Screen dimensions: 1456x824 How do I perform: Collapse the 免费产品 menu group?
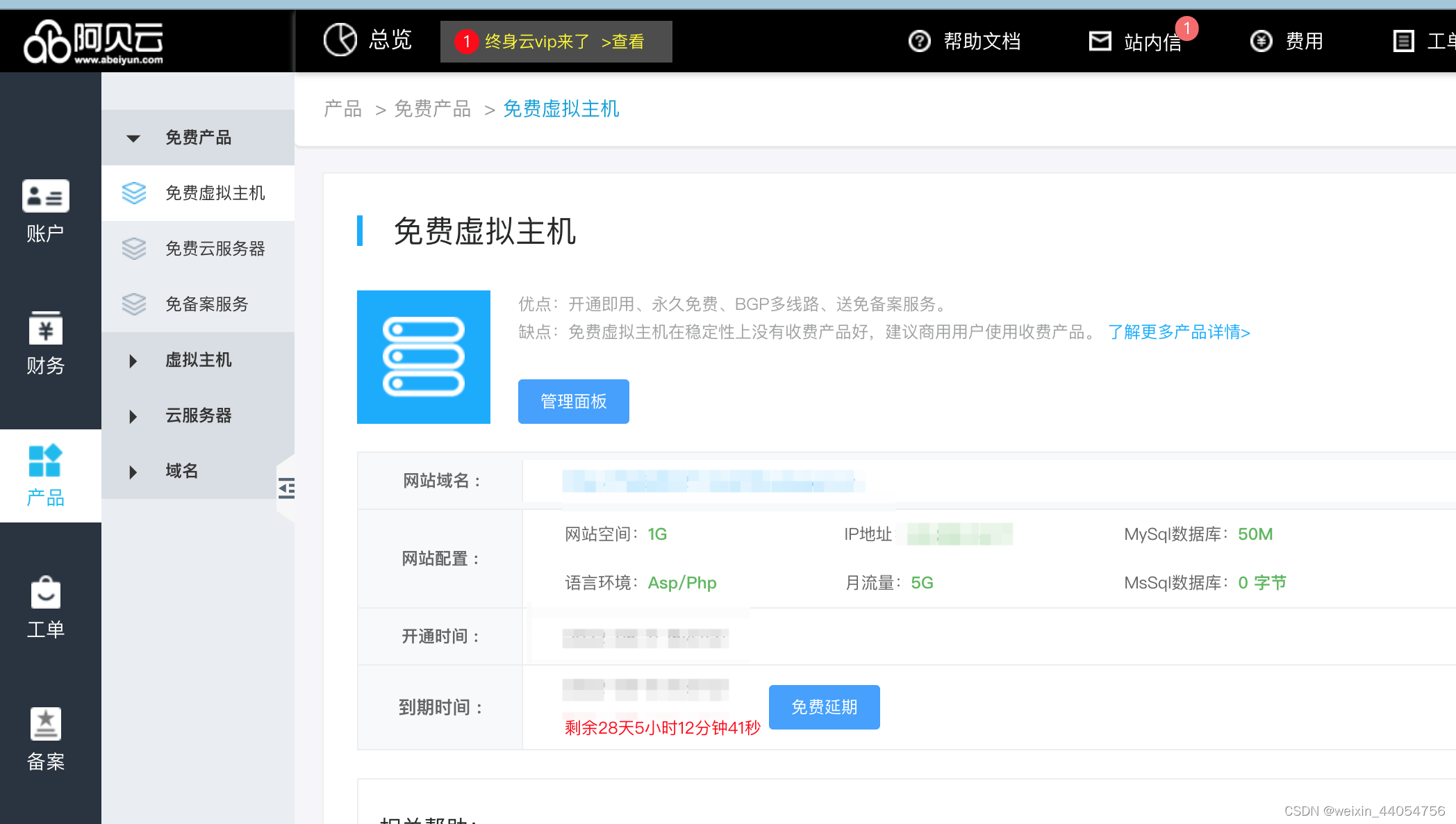pos(198,138)
